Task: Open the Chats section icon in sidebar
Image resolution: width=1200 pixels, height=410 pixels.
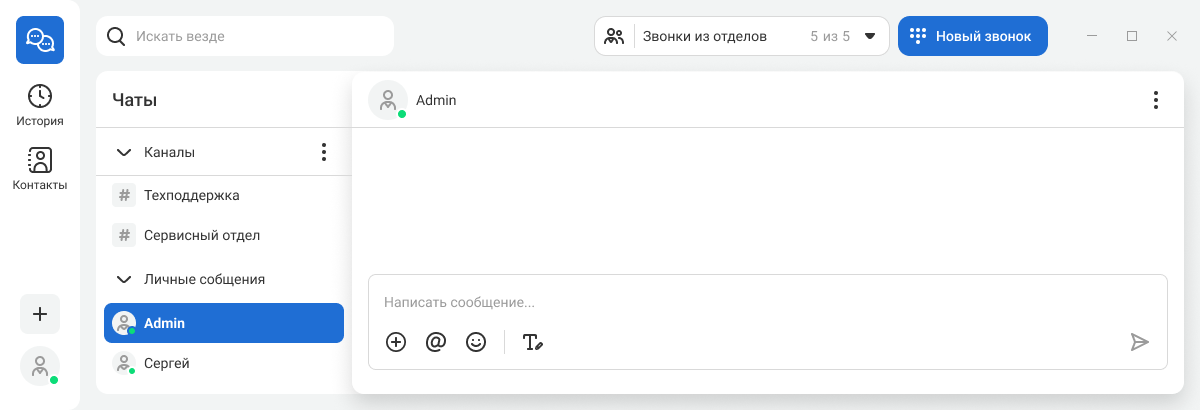Action: pyautogui.click(x=40, y=40)
